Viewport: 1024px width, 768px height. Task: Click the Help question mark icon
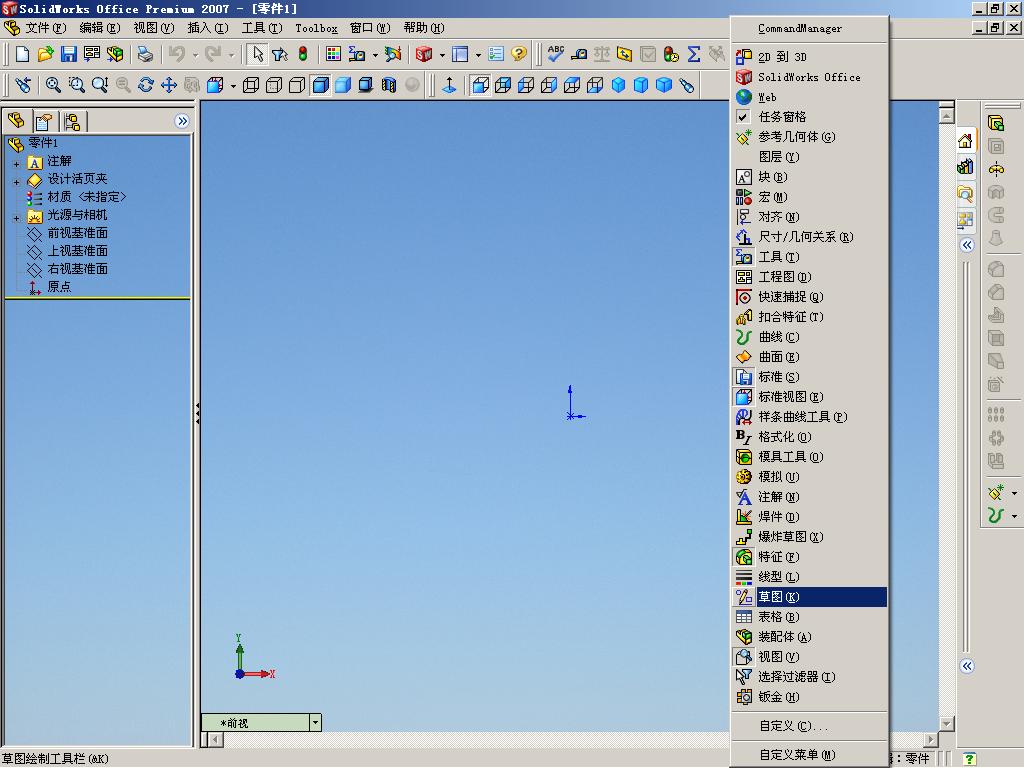click(x=519, y=54)
